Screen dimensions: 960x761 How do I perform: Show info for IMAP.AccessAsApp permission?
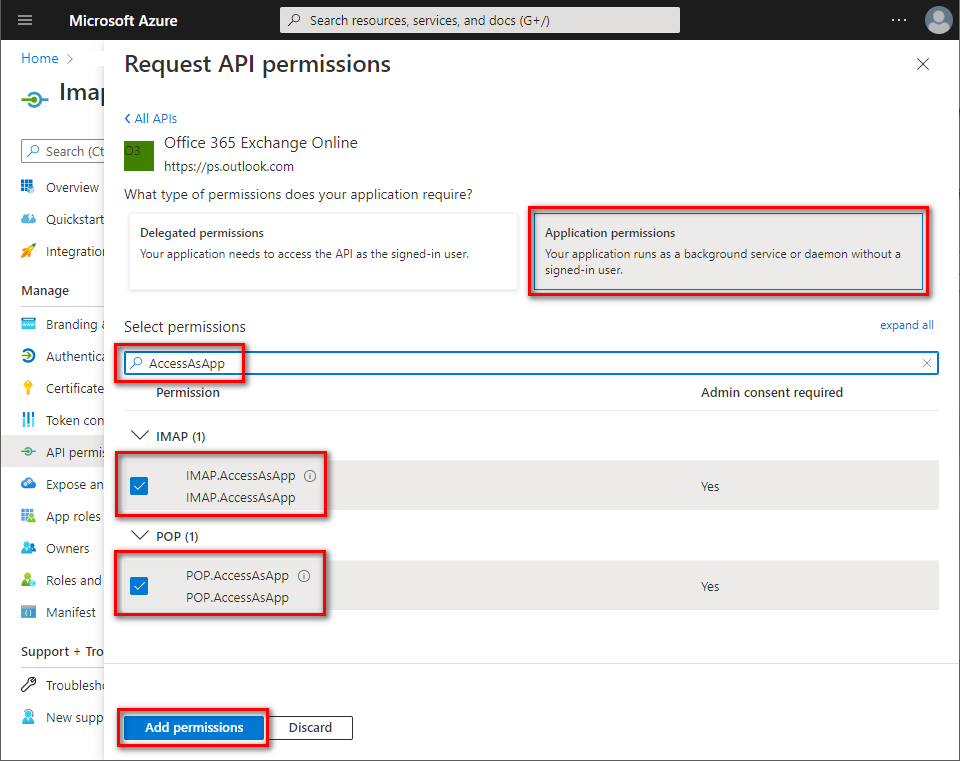point(310,476)
